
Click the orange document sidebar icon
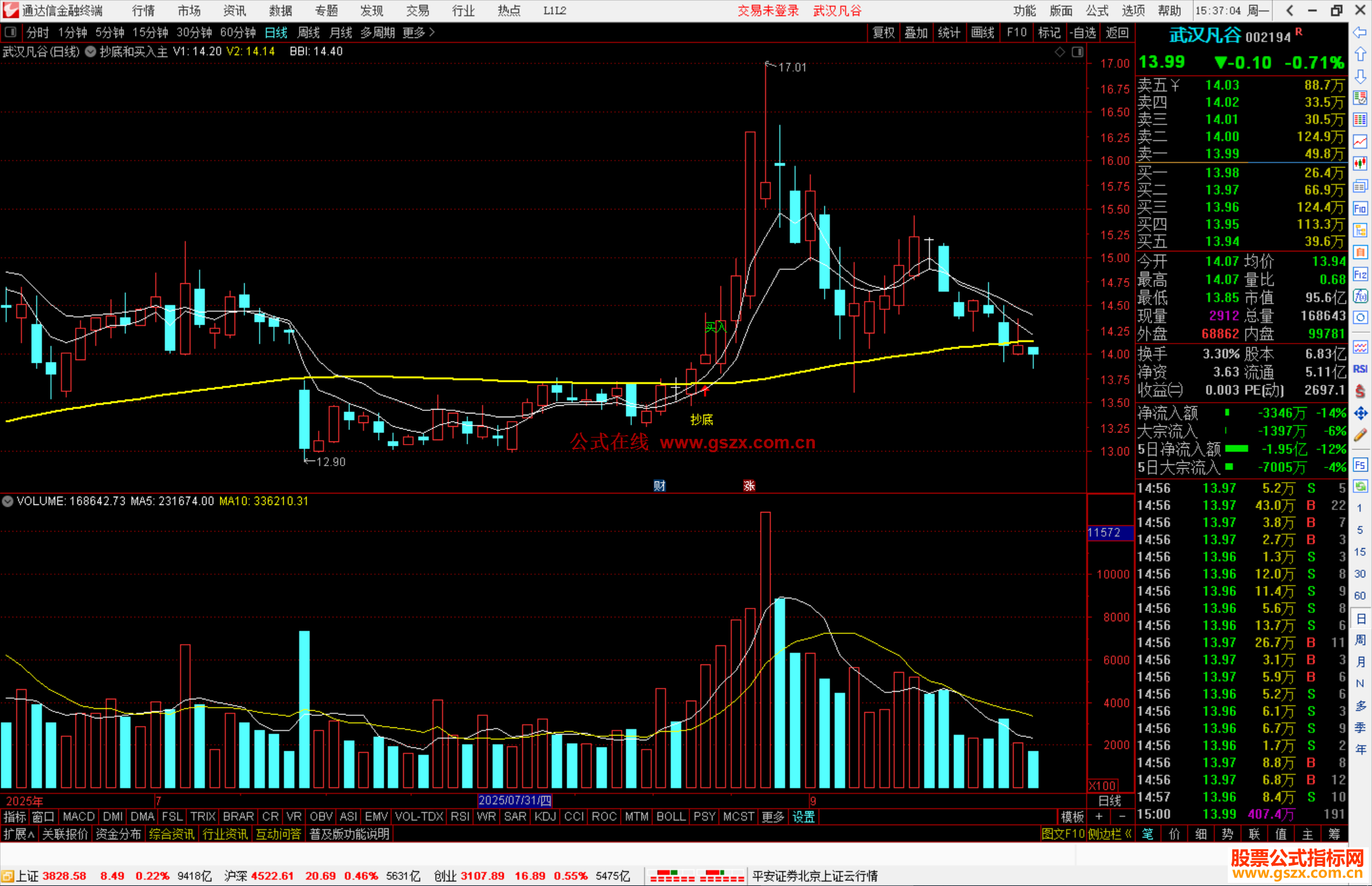click(1360, 252)
